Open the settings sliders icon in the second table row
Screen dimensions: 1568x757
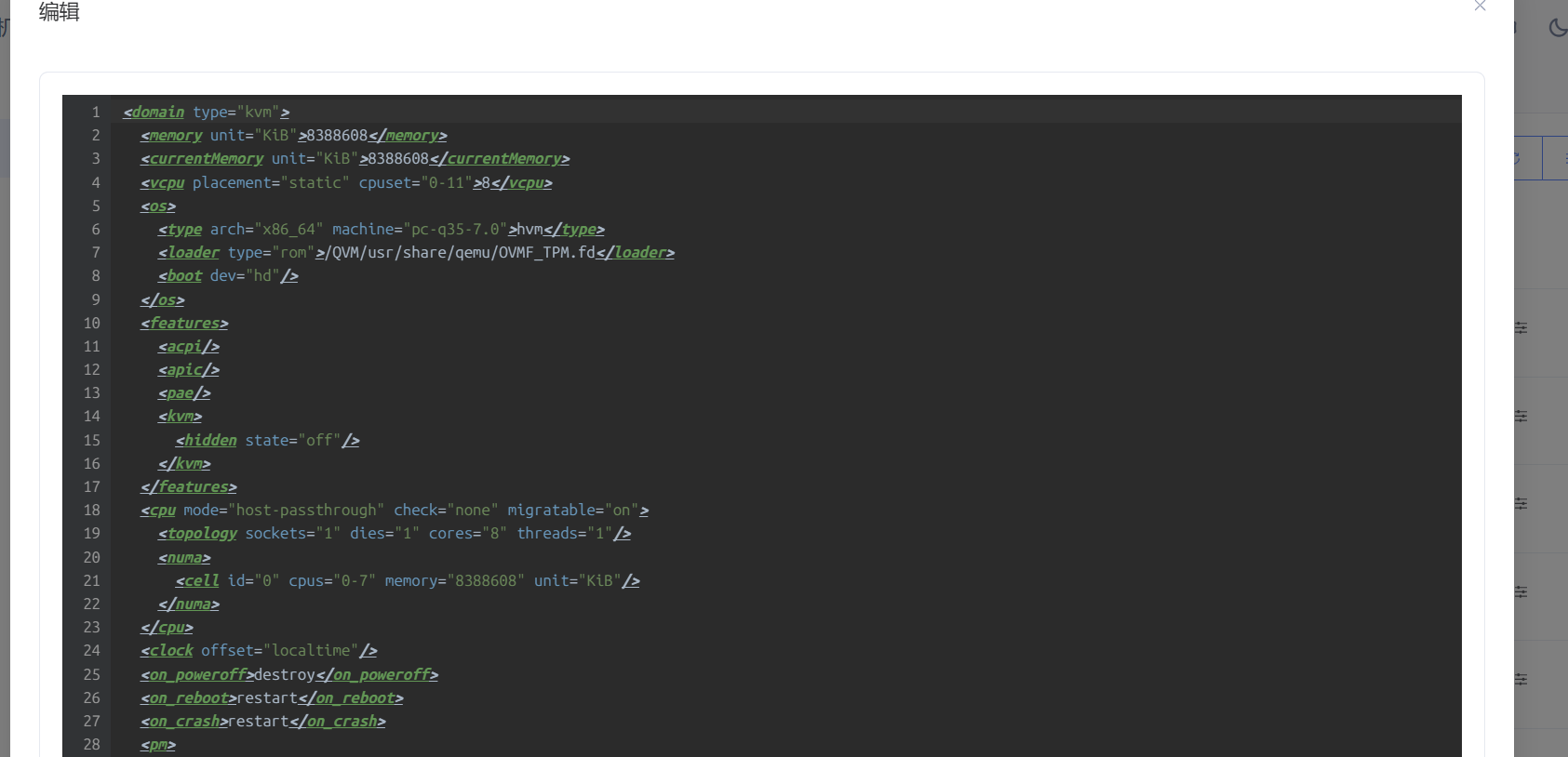click(1521, 417)
